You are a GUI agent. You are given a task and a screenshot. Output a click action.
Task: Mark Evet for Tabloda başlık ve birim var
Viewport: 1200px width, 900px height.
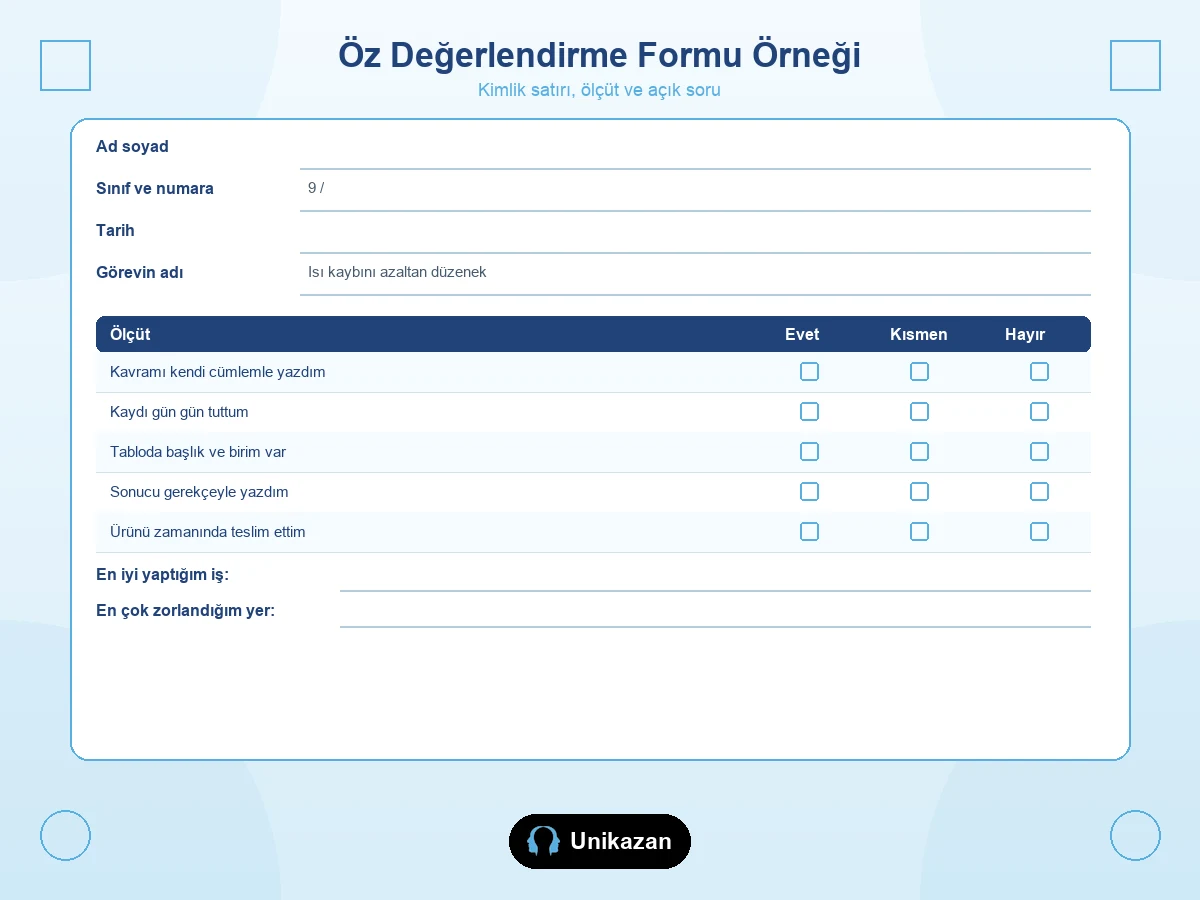[809, 452]
